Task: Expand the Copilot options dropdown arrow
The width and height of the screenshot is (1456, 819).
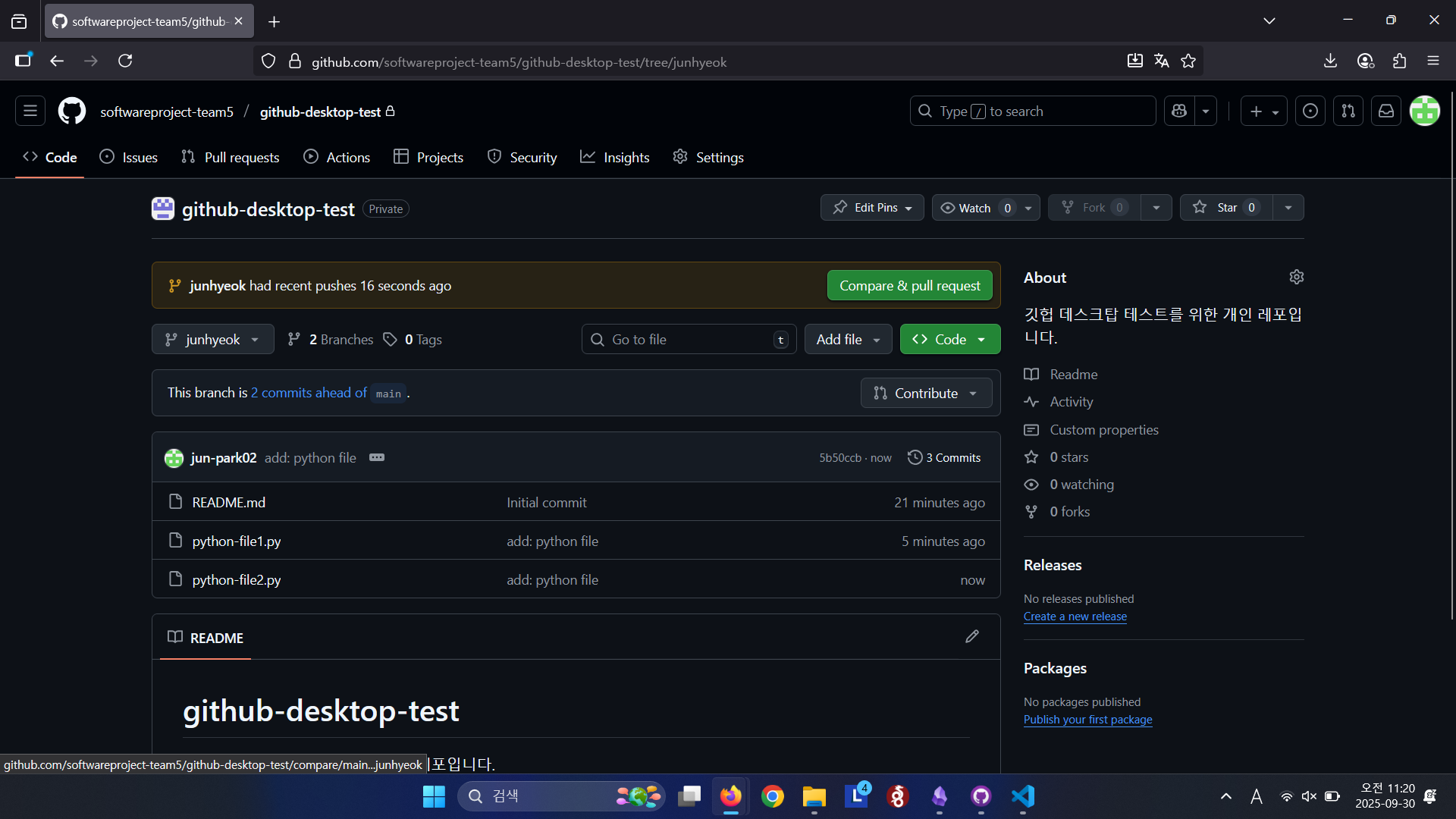Action: pyautogui.click(x=1206, y=111)
